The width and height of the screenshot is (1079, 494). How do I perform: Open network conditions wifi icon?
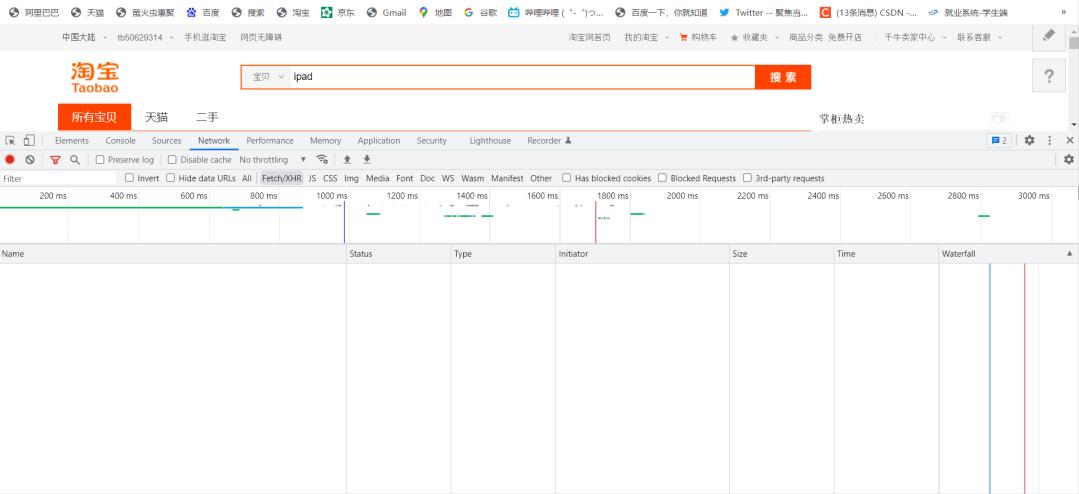click(322, 160)
